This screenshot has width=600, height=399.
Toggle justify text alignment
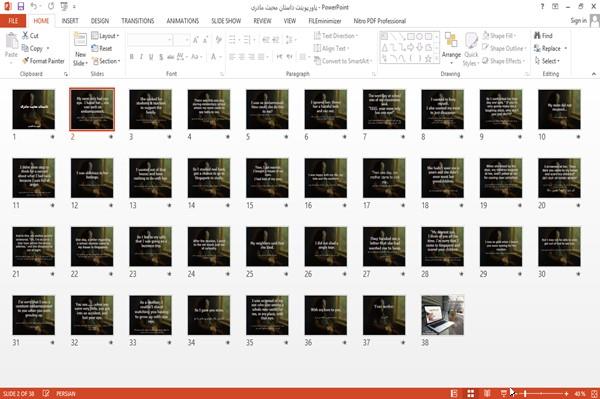point(261,57)
